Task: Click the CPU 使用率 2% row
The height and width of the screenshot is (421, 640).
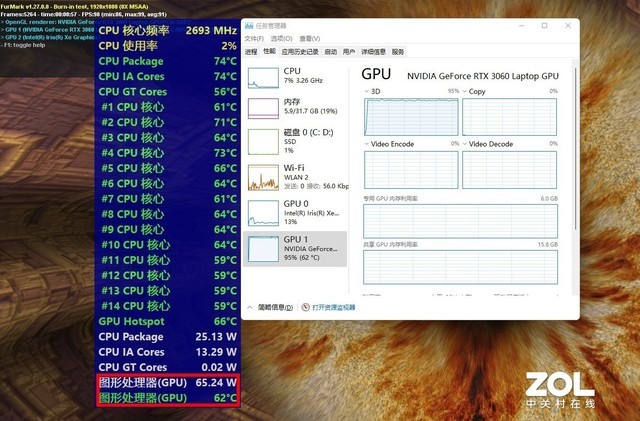Action: click(x=167, y=46)
